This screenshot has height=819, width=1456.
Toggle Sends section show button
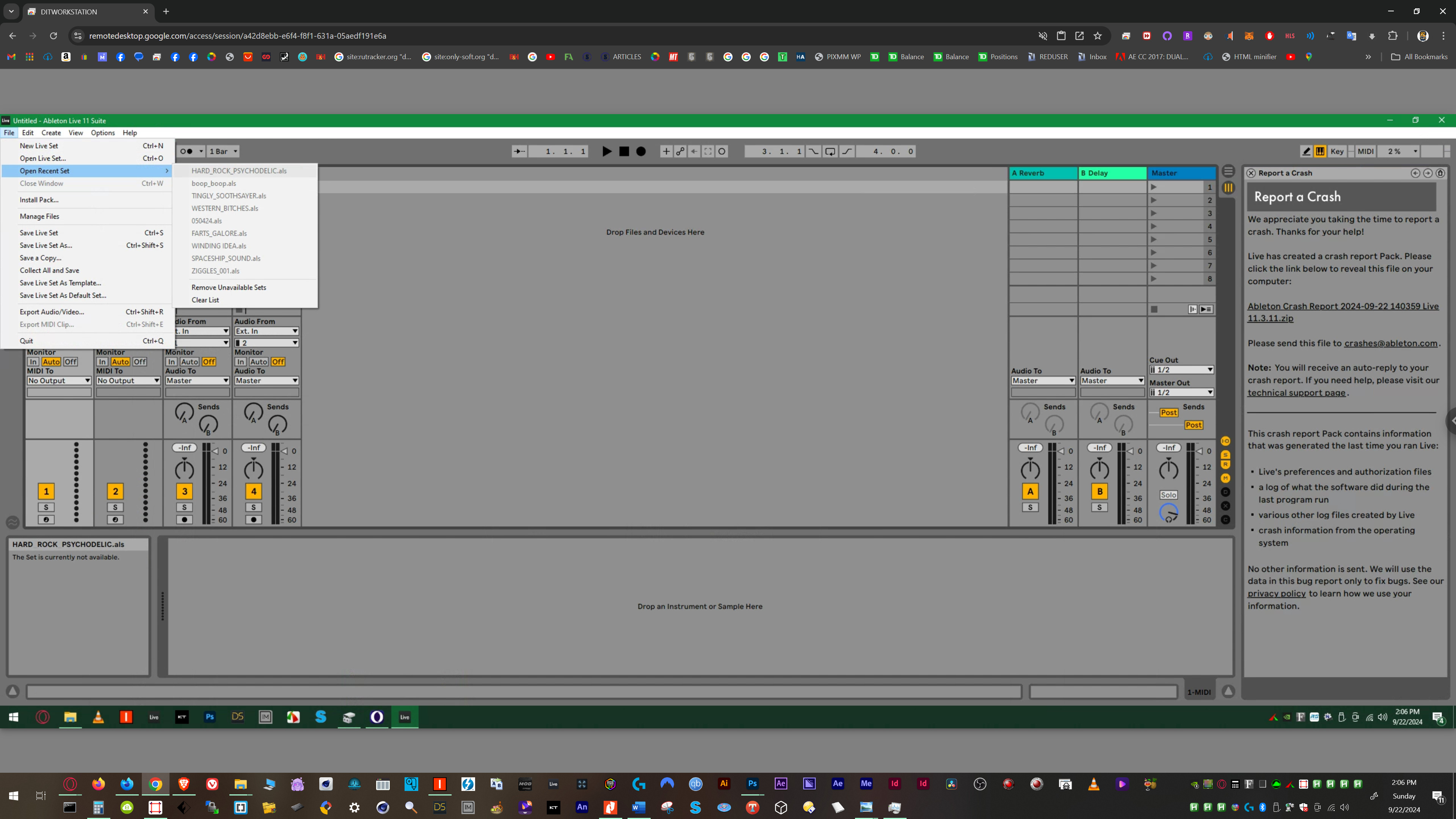click(x=1225, y=455)
